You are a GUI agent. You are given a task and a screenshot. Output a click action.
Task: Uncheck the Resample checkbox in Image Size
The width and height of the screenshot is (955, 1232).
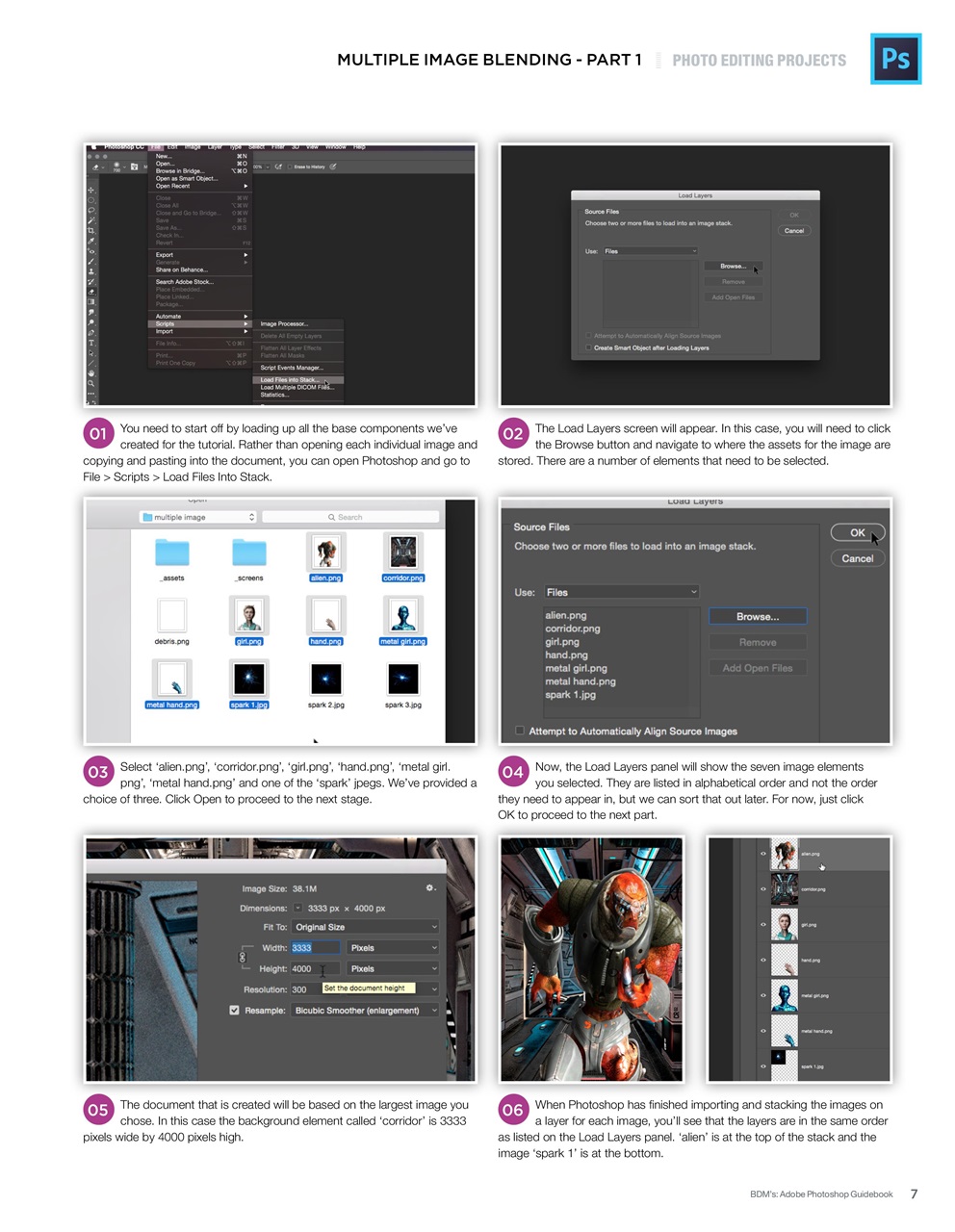click(234, 1010)
